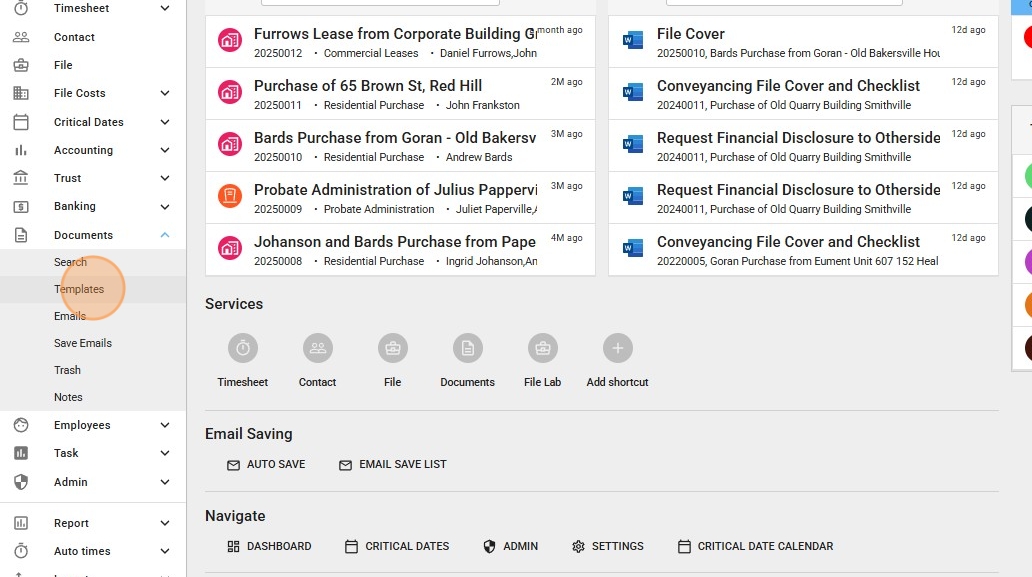Click the File briefcase icon in sidebar

tap(21, 65)
